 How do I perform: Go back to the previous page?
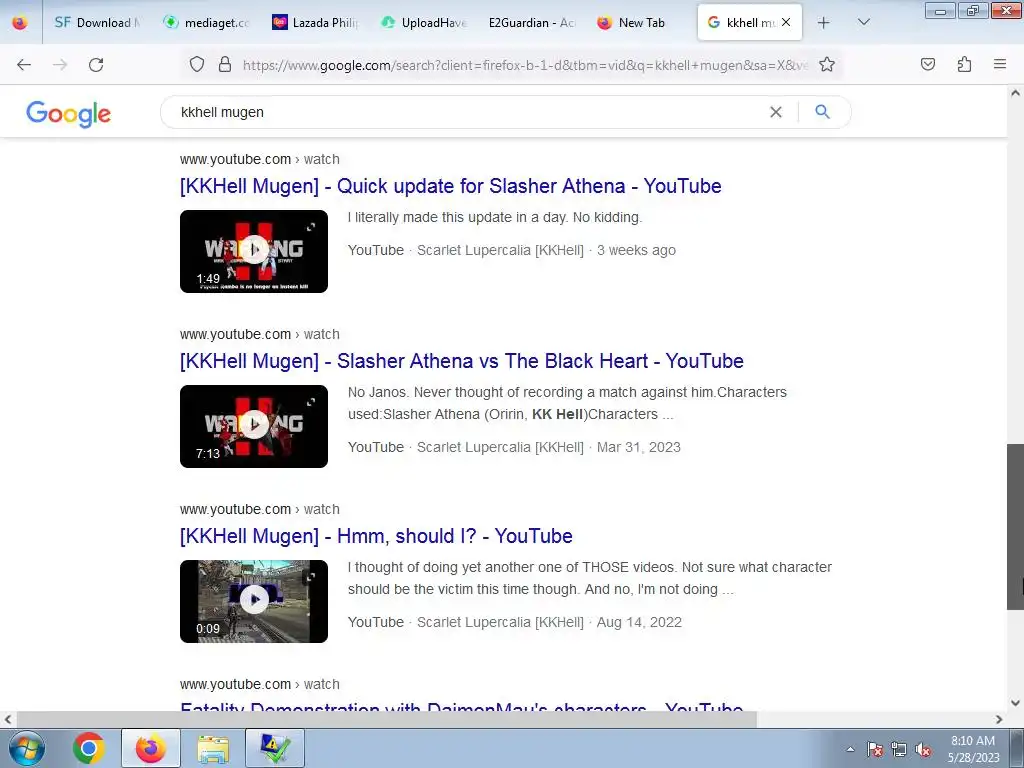coord(24,65)
